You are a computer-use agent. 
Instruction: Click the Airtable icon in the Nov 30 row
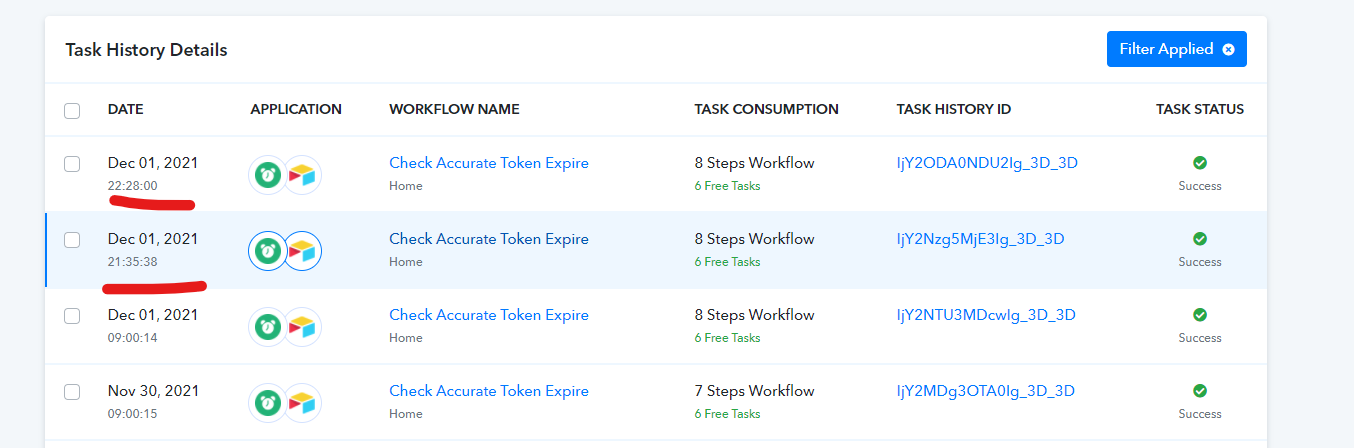302,402
